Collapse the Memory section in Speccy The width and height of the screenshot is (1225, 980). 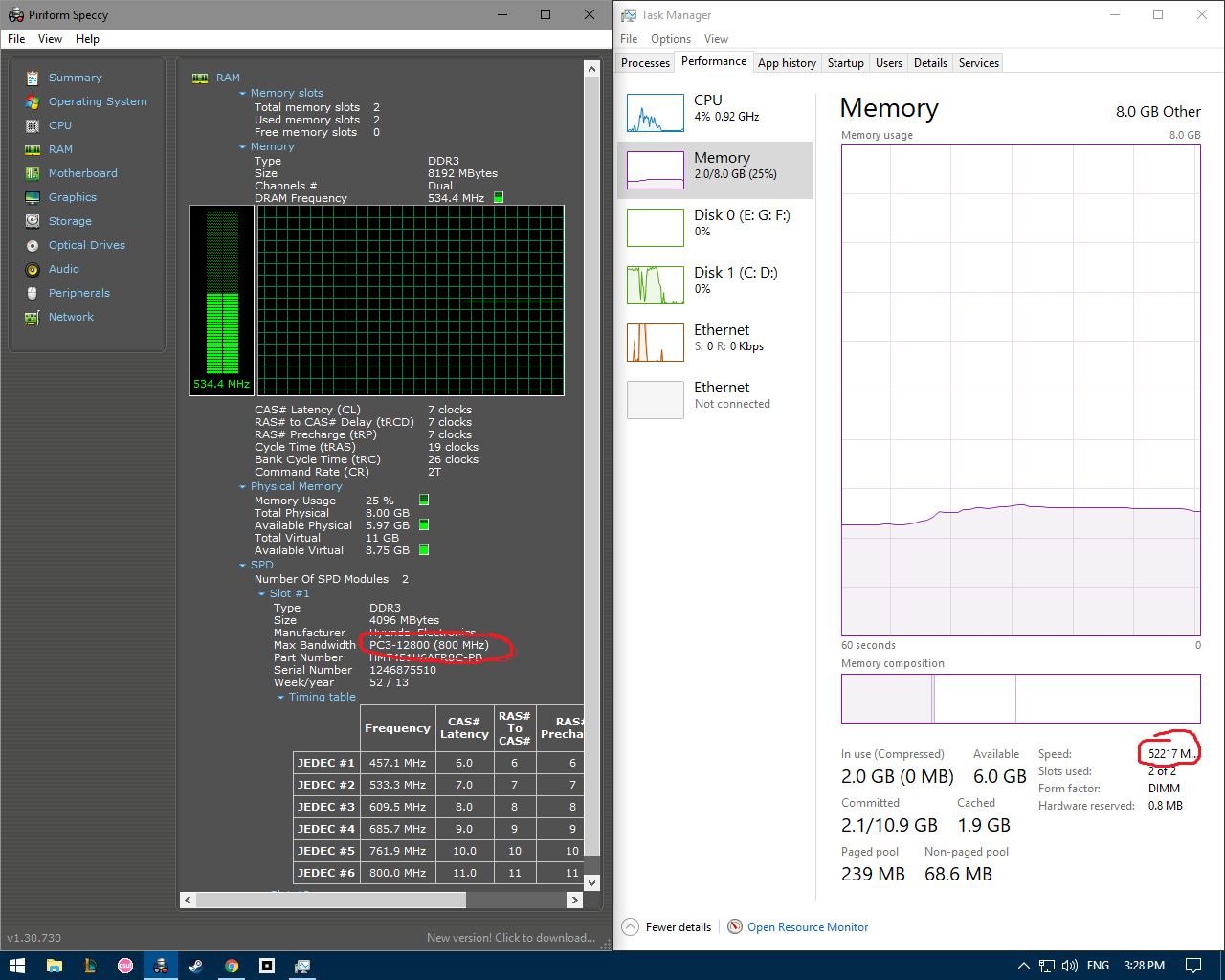(x=243, y=147)
